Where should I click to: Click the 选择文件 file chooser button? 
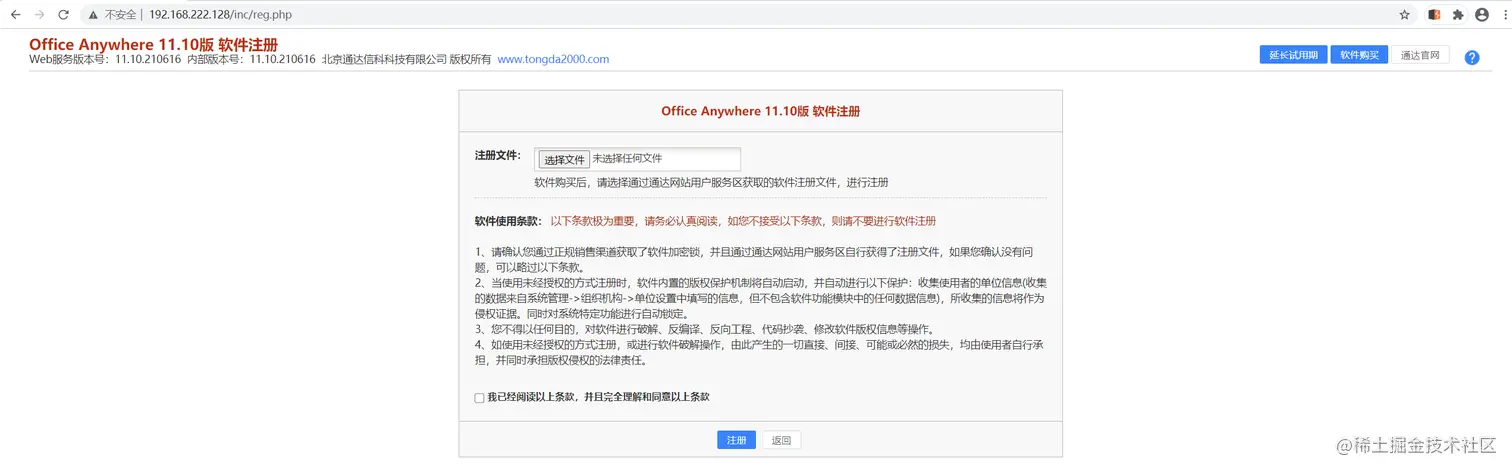coord(564,160)
